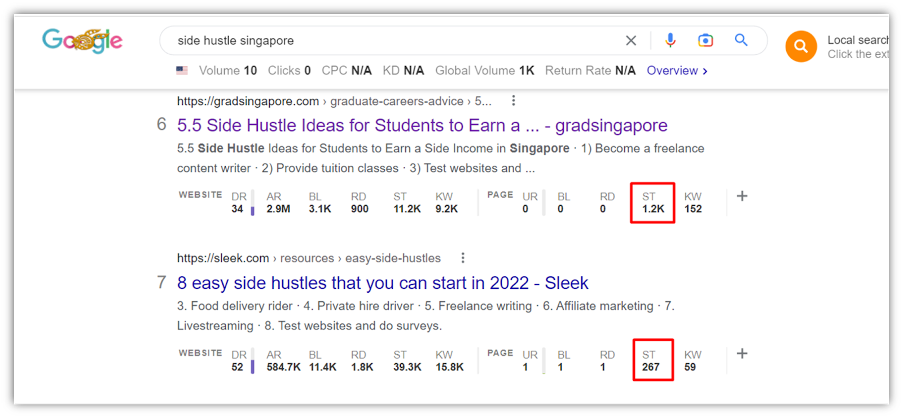Click the Google logo
The width and height of the screenshot is (904, 418).
(82, 41)
